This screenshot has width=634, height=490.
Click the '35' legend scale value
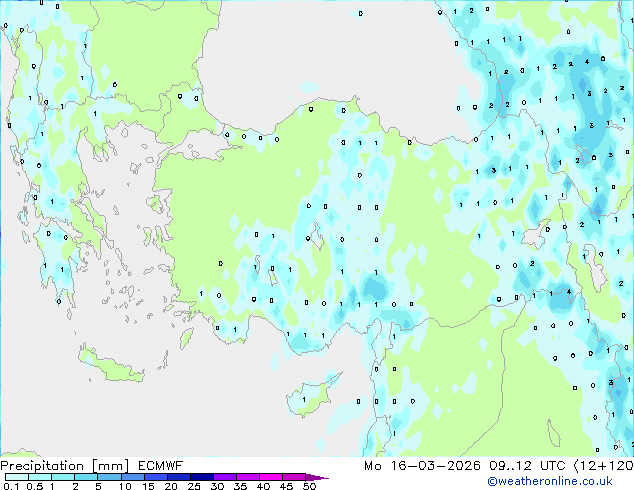240,486
